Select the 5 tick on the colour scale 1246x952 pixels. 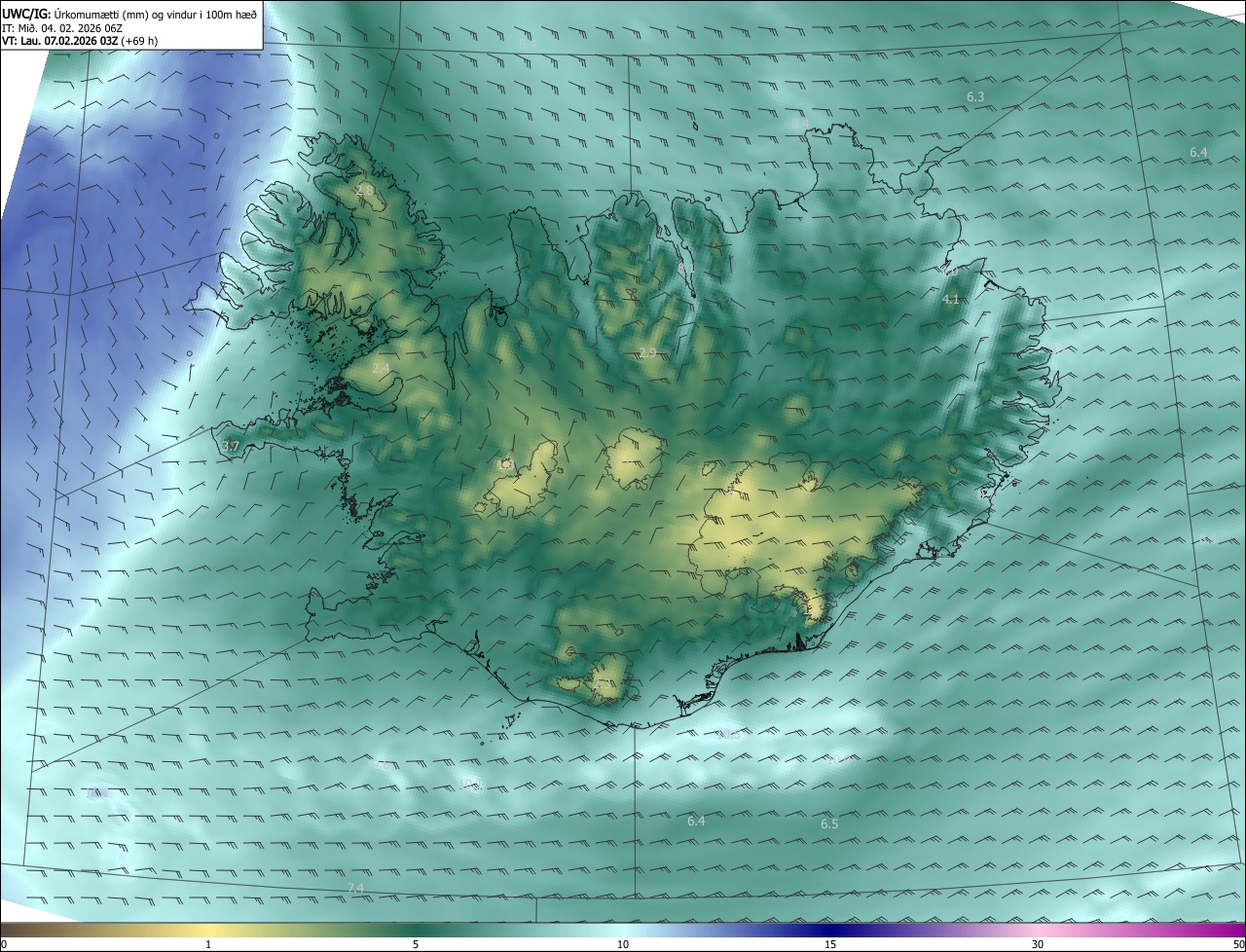point(416,945)
